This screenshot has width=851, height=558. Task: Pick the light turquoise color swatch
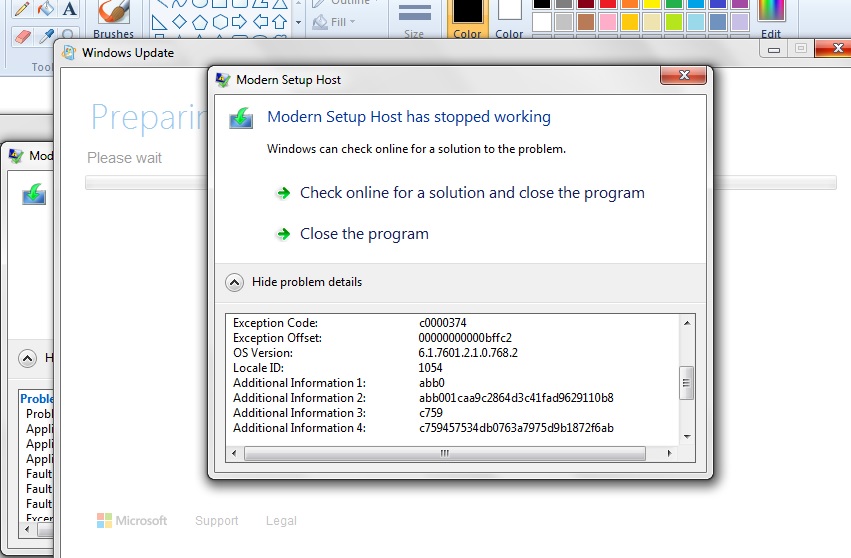696,22
